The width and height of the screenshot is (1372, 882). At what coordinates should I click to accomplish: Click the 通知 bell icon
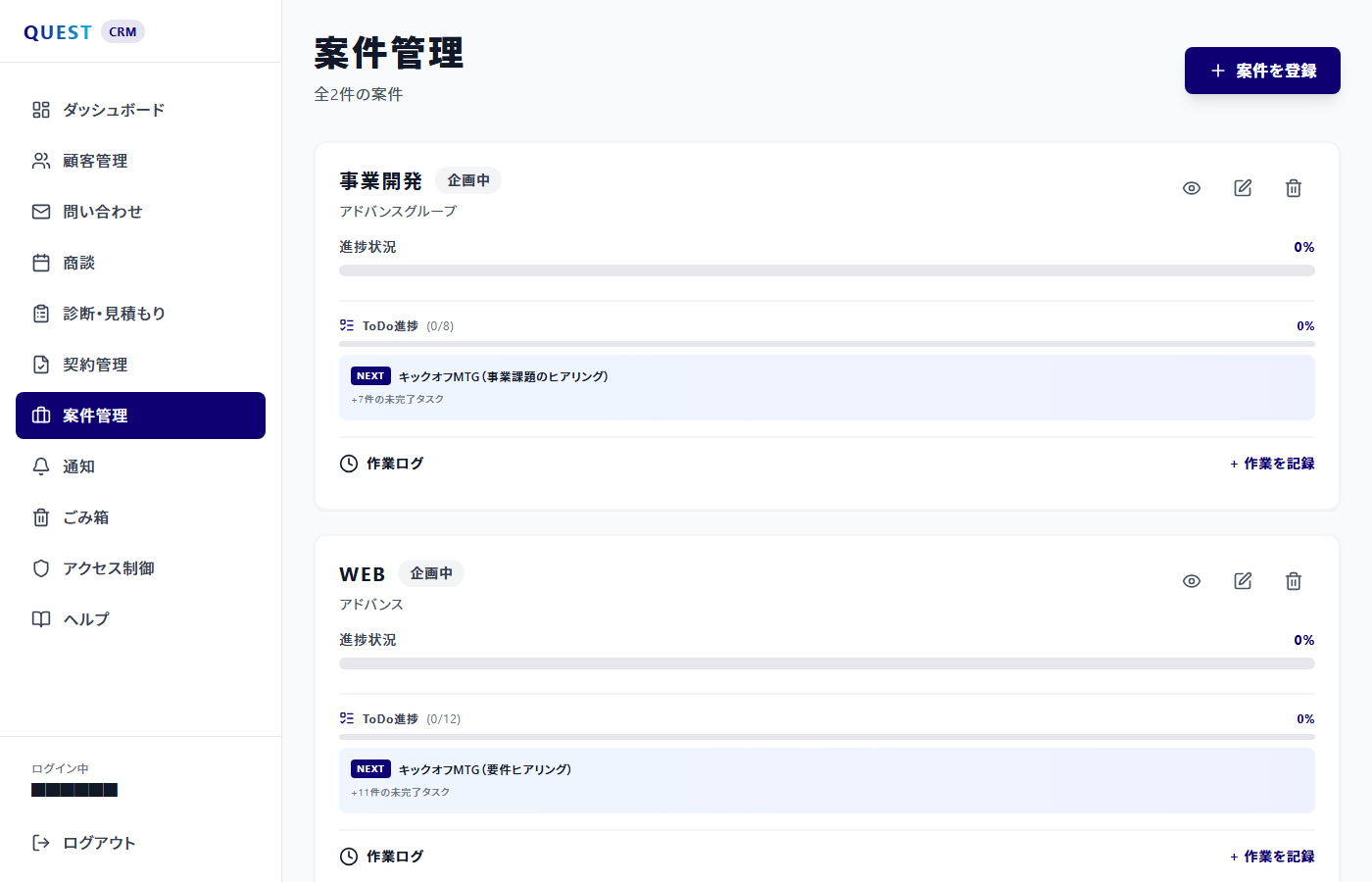coord(40,466)
